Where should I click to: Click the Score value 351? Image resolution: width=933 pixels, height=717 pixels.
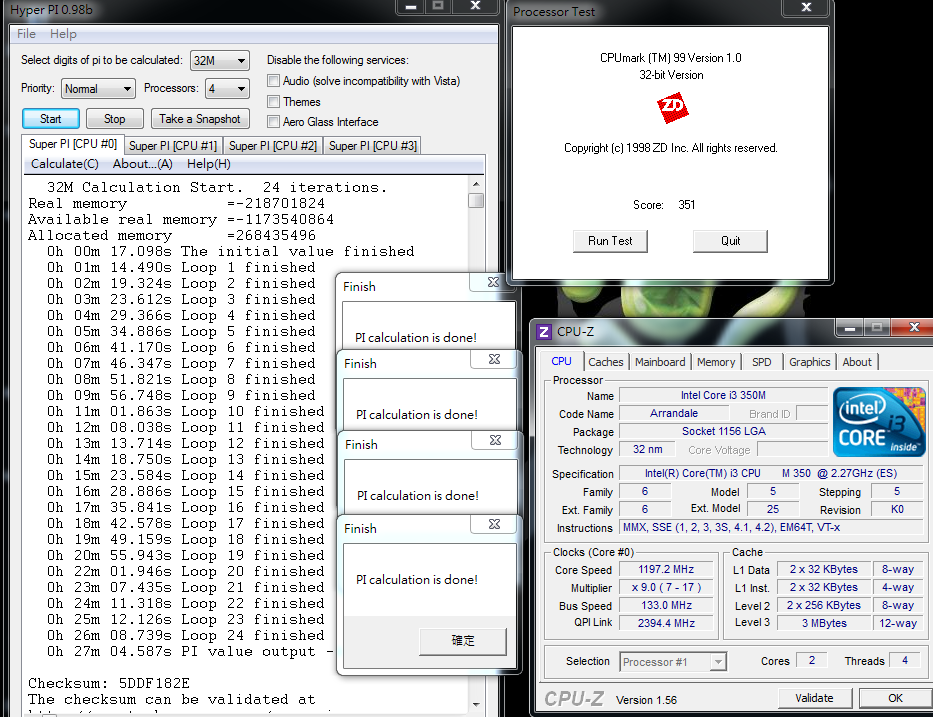pos(687,205)
